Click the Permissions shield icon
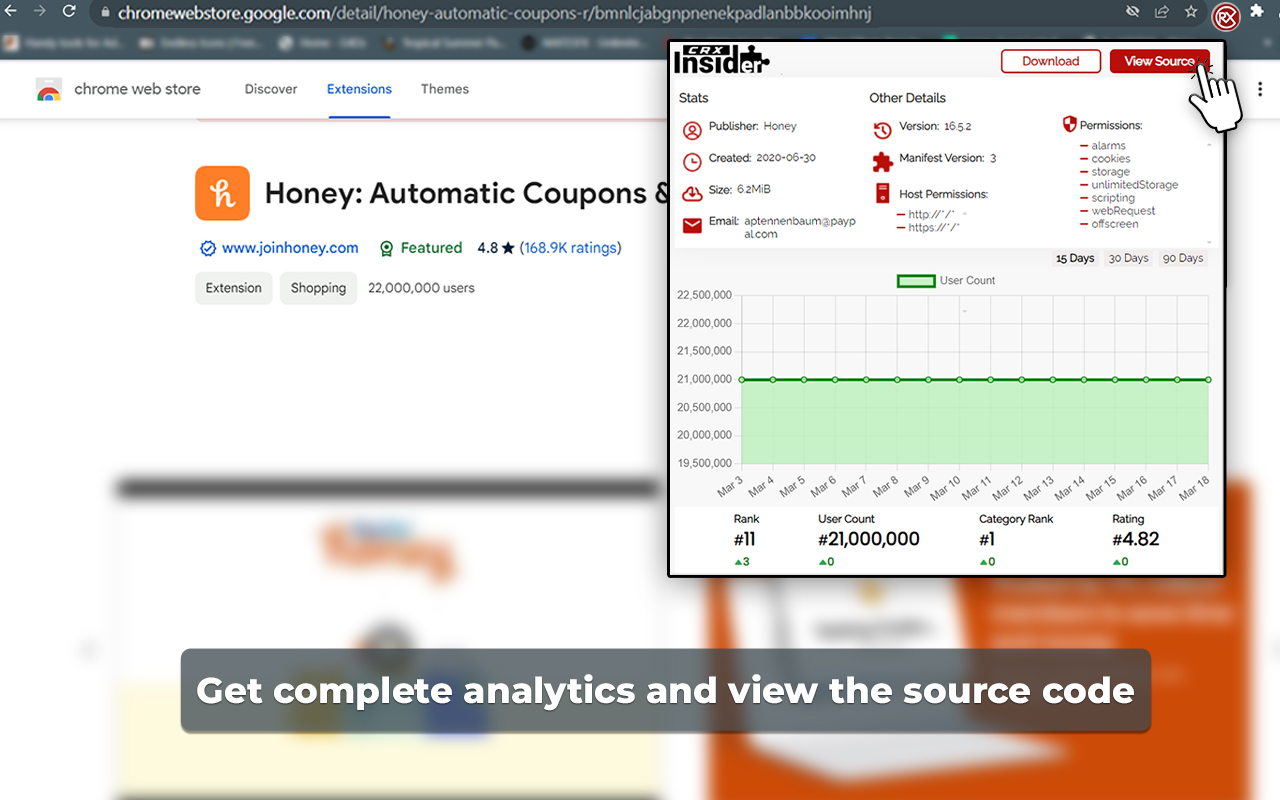 (1069, 124)
